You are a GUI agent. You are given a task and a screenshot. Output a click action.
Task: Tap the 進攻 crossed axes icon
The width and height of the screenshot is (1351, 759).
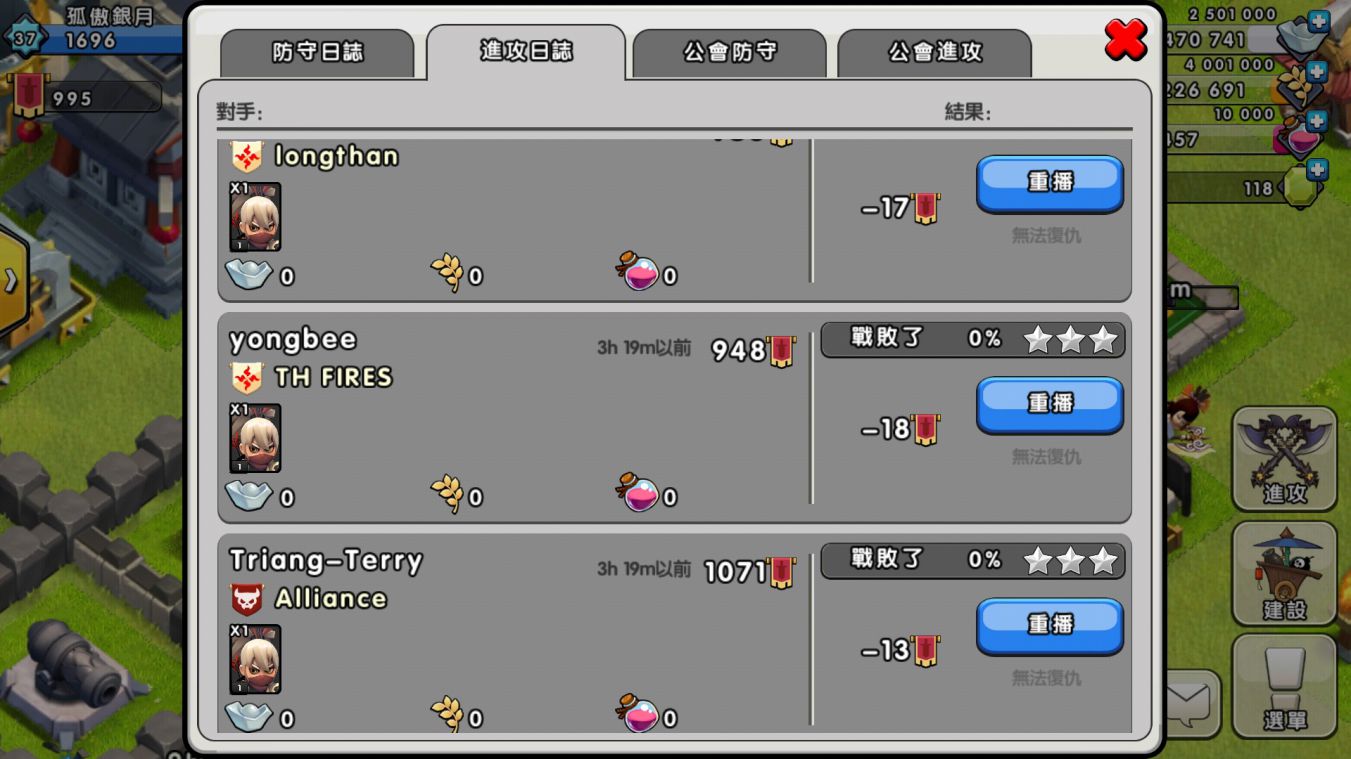click(1285, 459)
